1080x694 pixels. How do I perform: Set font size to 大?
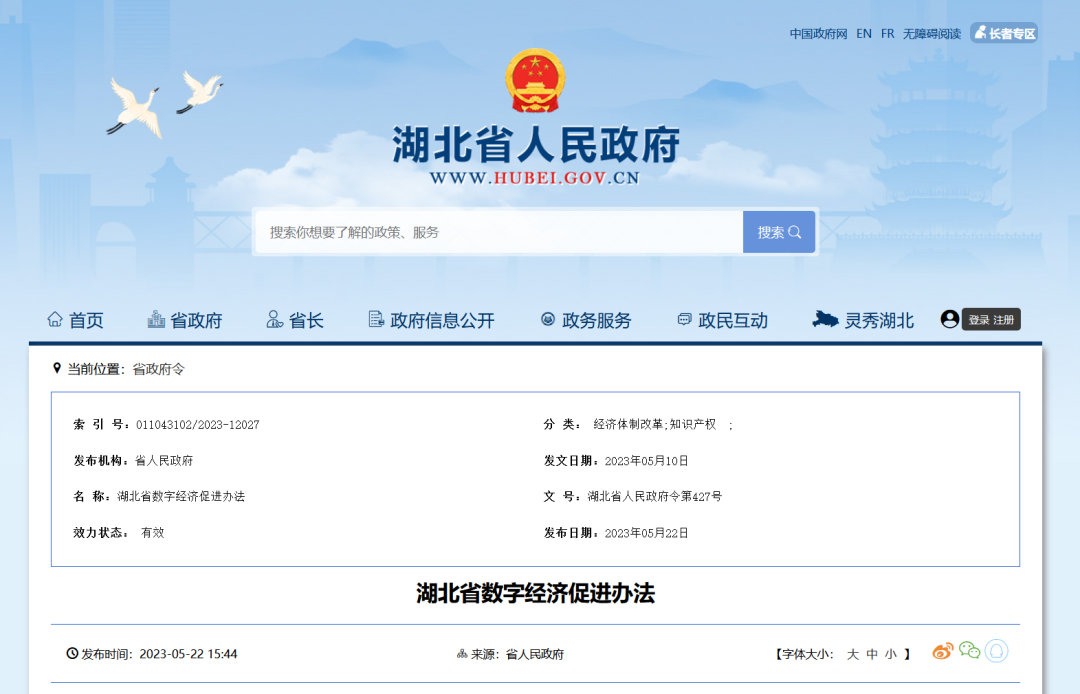pos(853,653)
